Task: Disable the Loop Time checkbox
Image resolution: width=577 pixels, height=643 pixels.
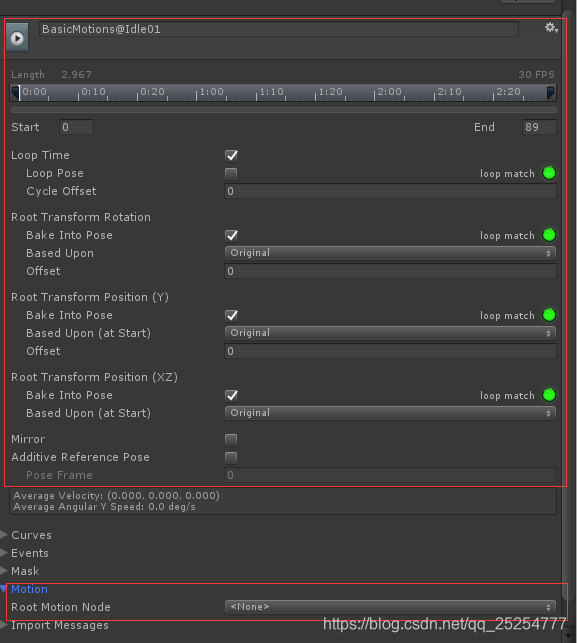Action: click(x=231, y=155)
